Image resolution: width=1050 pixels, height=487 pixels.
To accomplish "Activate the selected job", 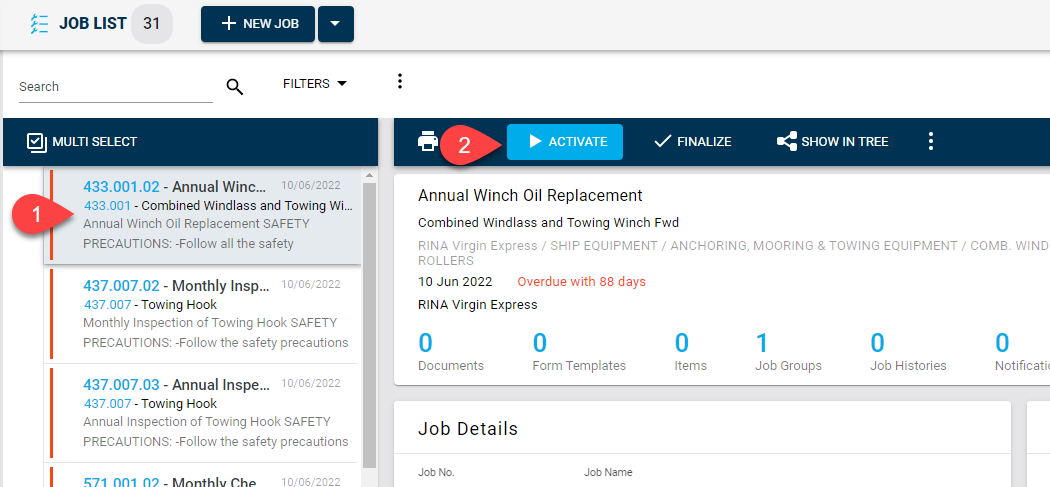I will [x=565, y=142].
